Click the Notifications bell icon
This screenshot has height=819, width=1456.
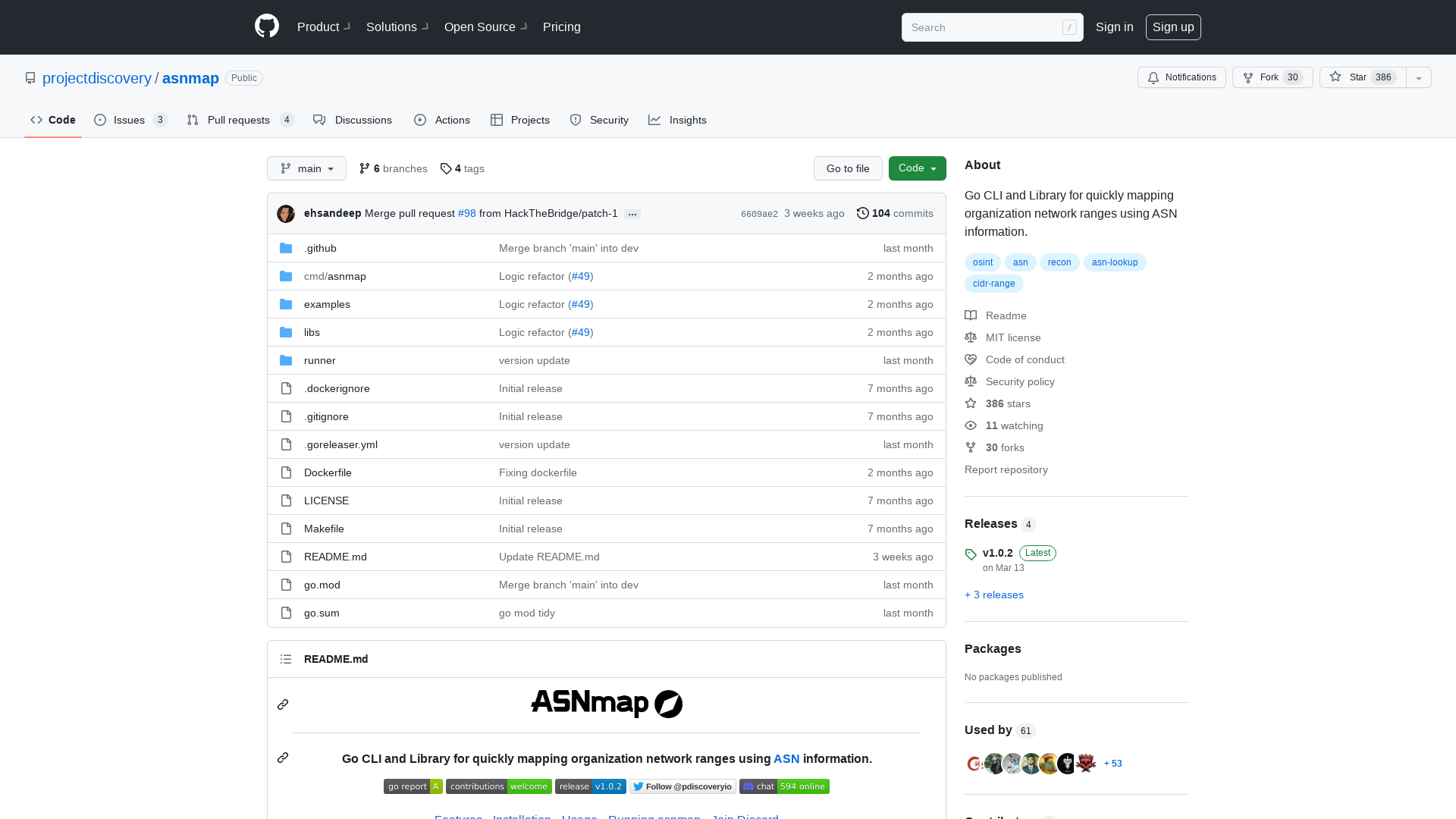1154,77
